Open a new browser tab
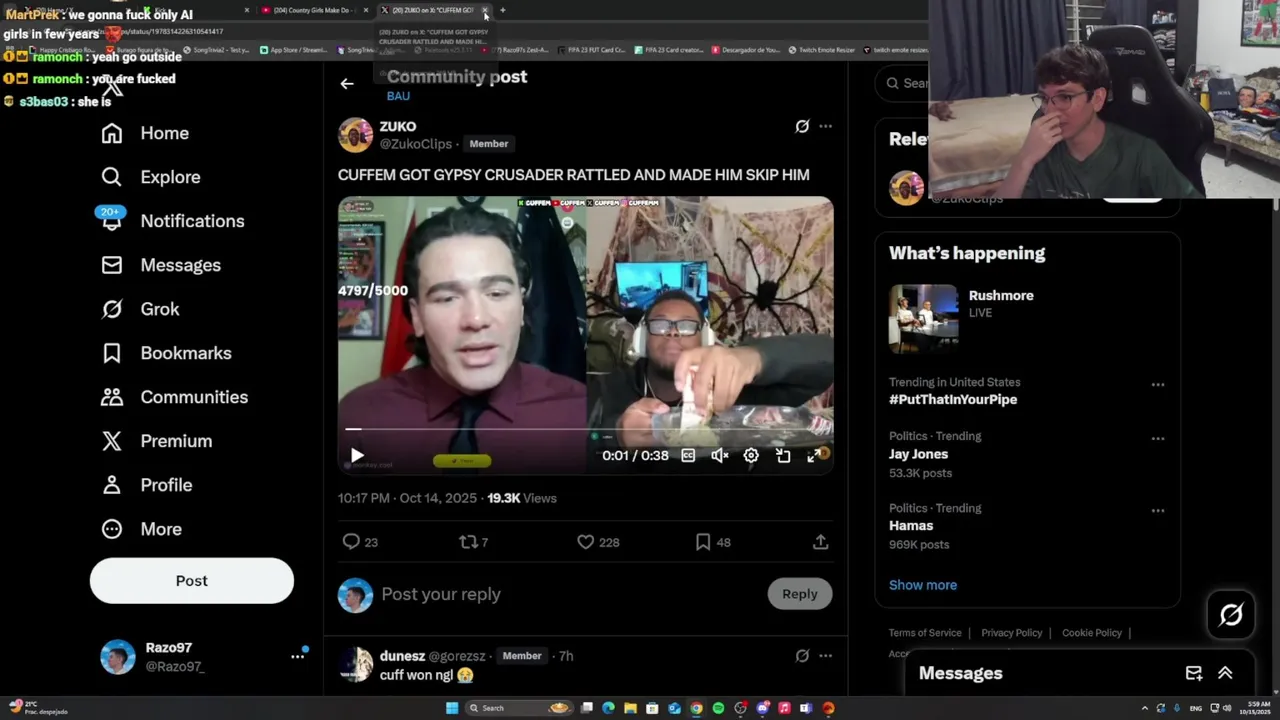 (502, 10)
